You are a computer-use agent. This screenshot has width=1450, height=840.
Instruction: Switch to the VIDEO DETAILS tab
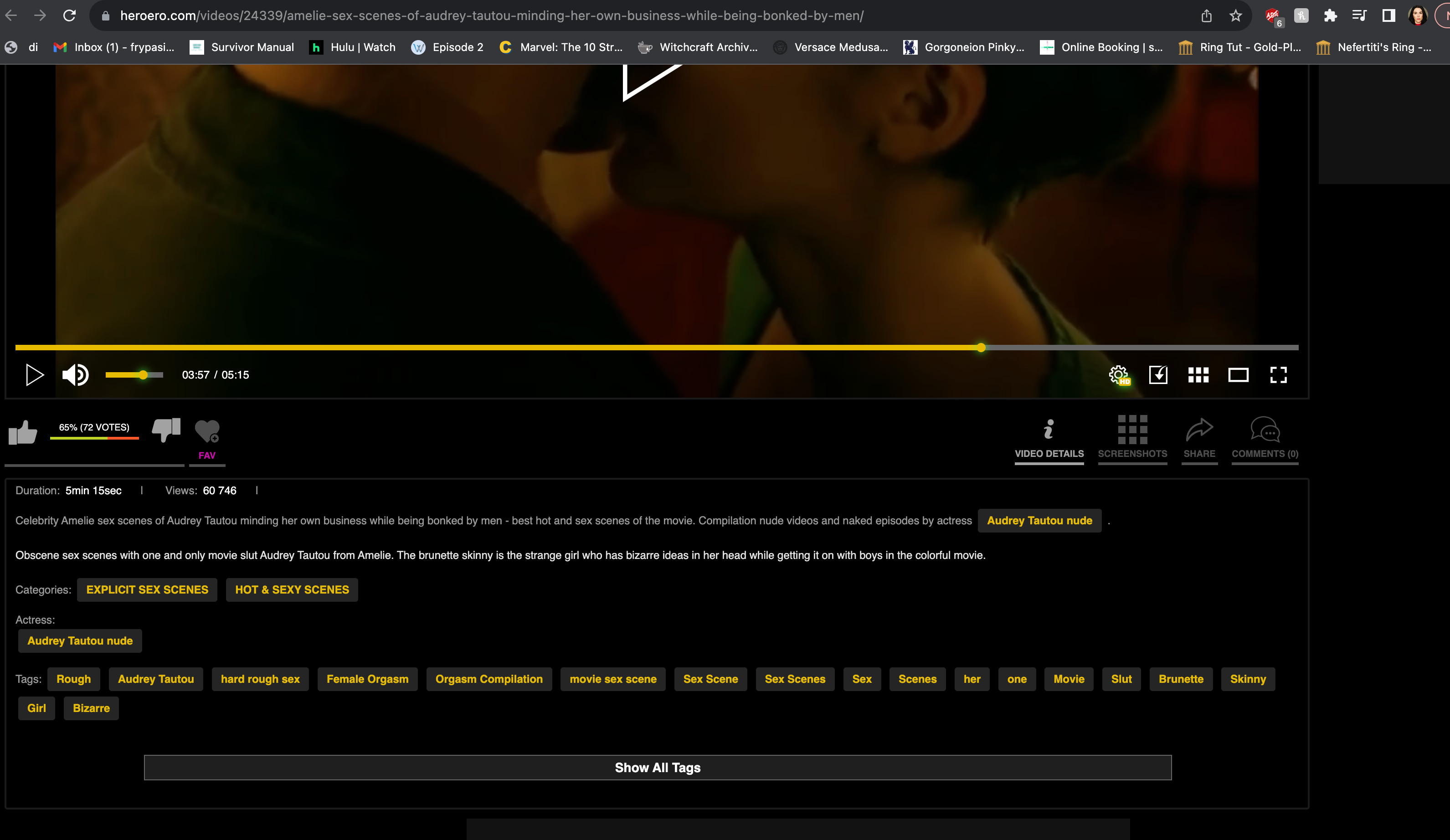click(x=1049, y=439)
